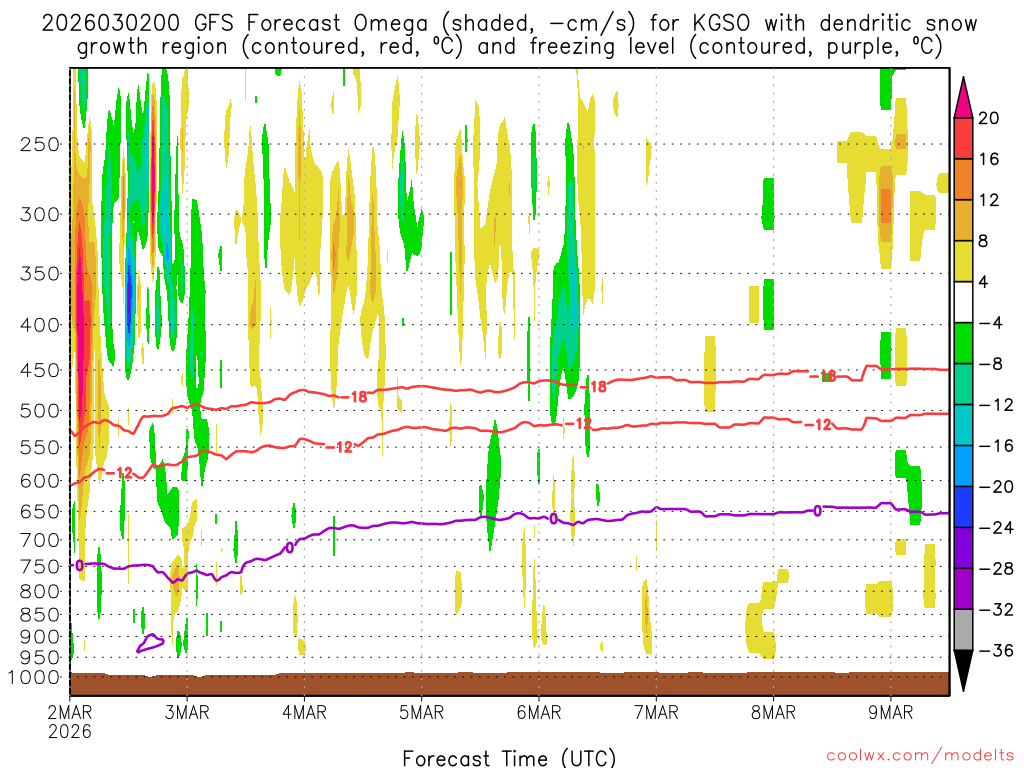Click the 4MAR time axis label
This screenshot has height=768, width=1024.
click(304, 712)
